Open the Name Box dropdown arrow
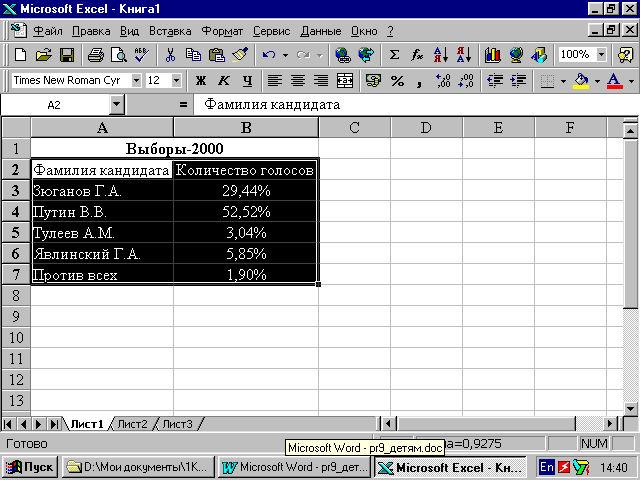 [116, 105]
